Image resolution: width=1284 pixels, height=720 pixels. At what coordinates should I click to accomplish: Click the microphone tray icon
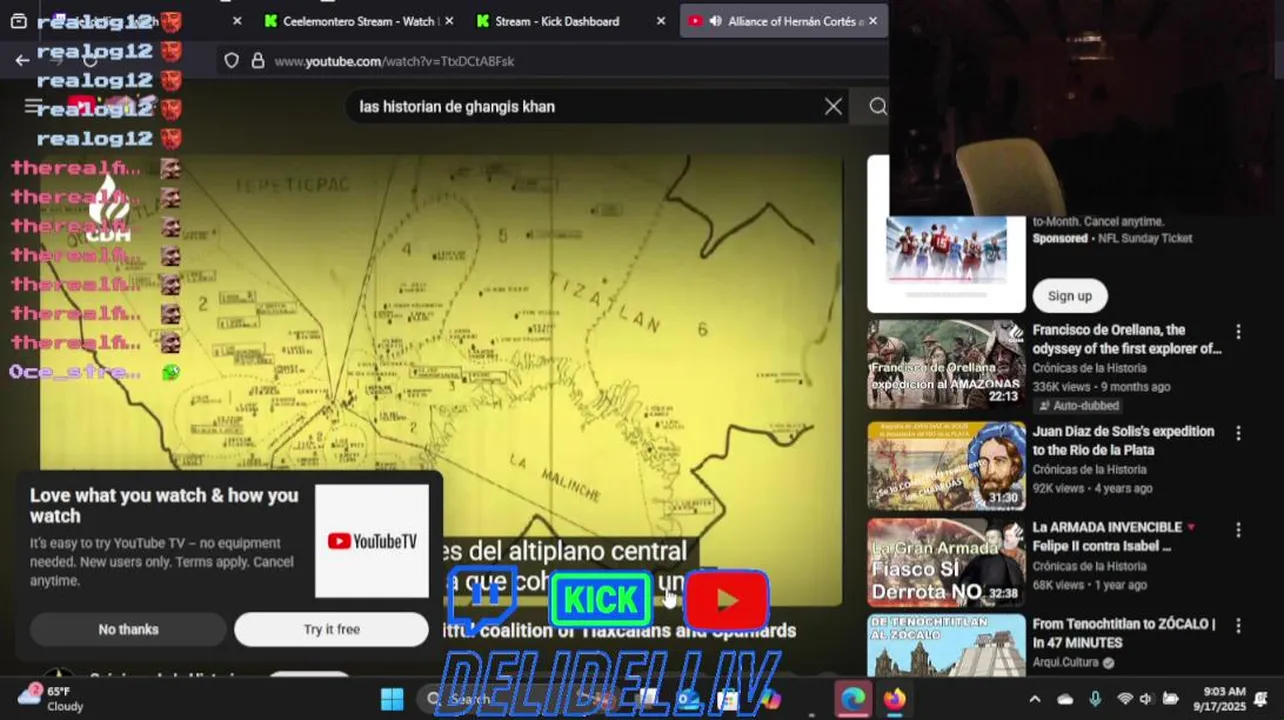pos(1095,699)
